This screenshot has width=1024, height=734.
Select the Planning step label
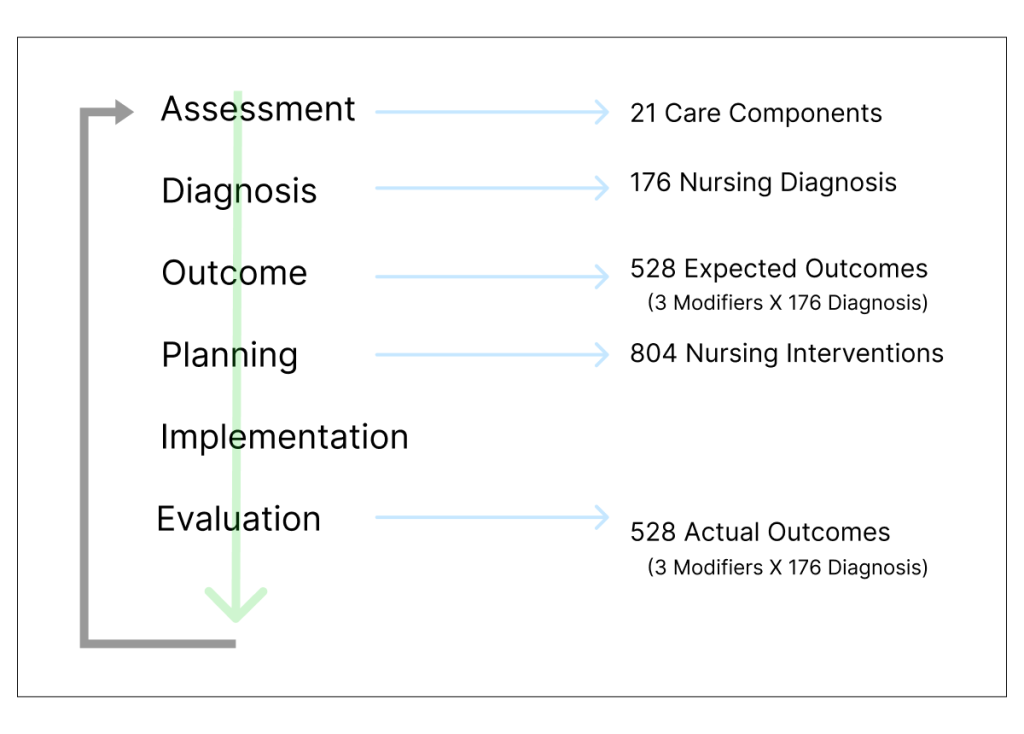point(230,356)
